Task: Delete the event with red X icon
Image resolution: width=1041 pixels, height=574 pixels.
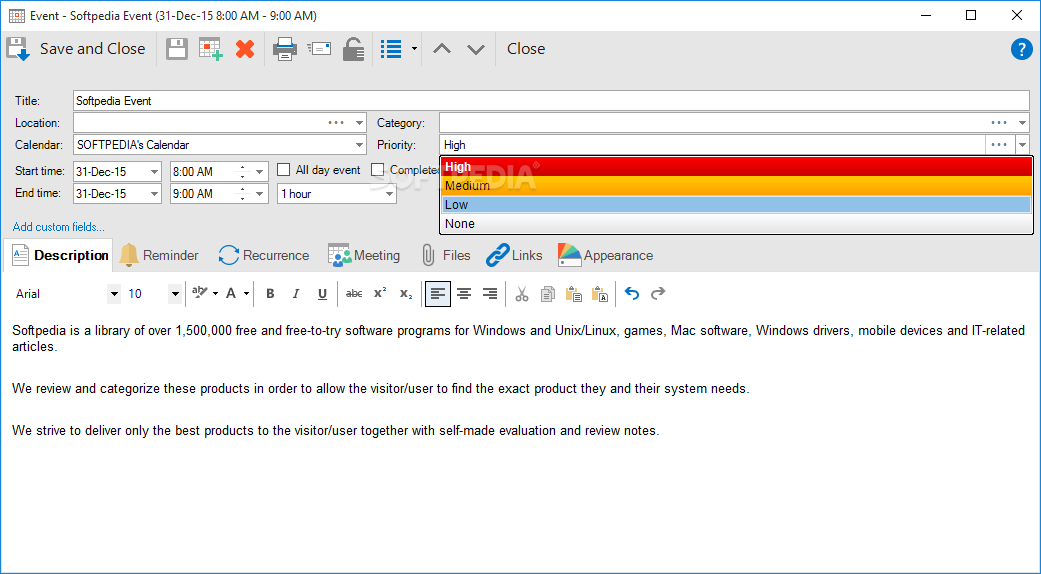Action: (245, 49)
